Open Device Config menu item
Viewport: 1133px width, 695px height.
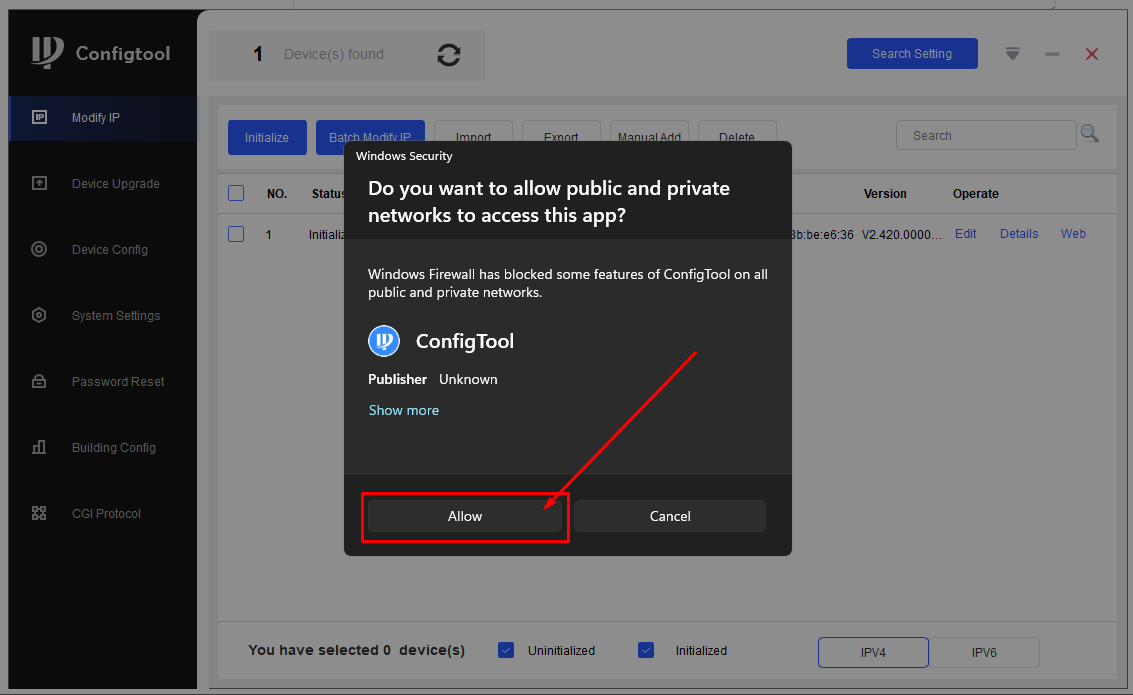coord(103,249)
